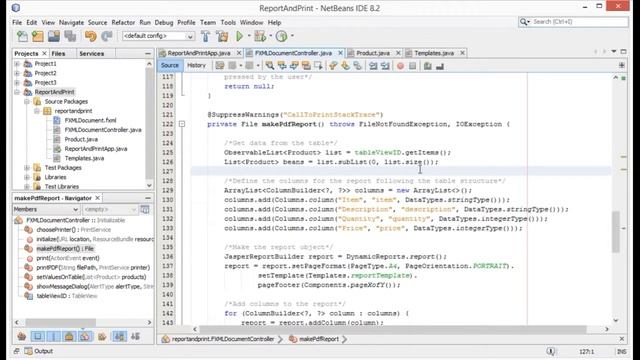Click the Shift Line Right icon
The width and height of the screenshot is (640, 360).
pyautogui.click(x=385, y=66)
